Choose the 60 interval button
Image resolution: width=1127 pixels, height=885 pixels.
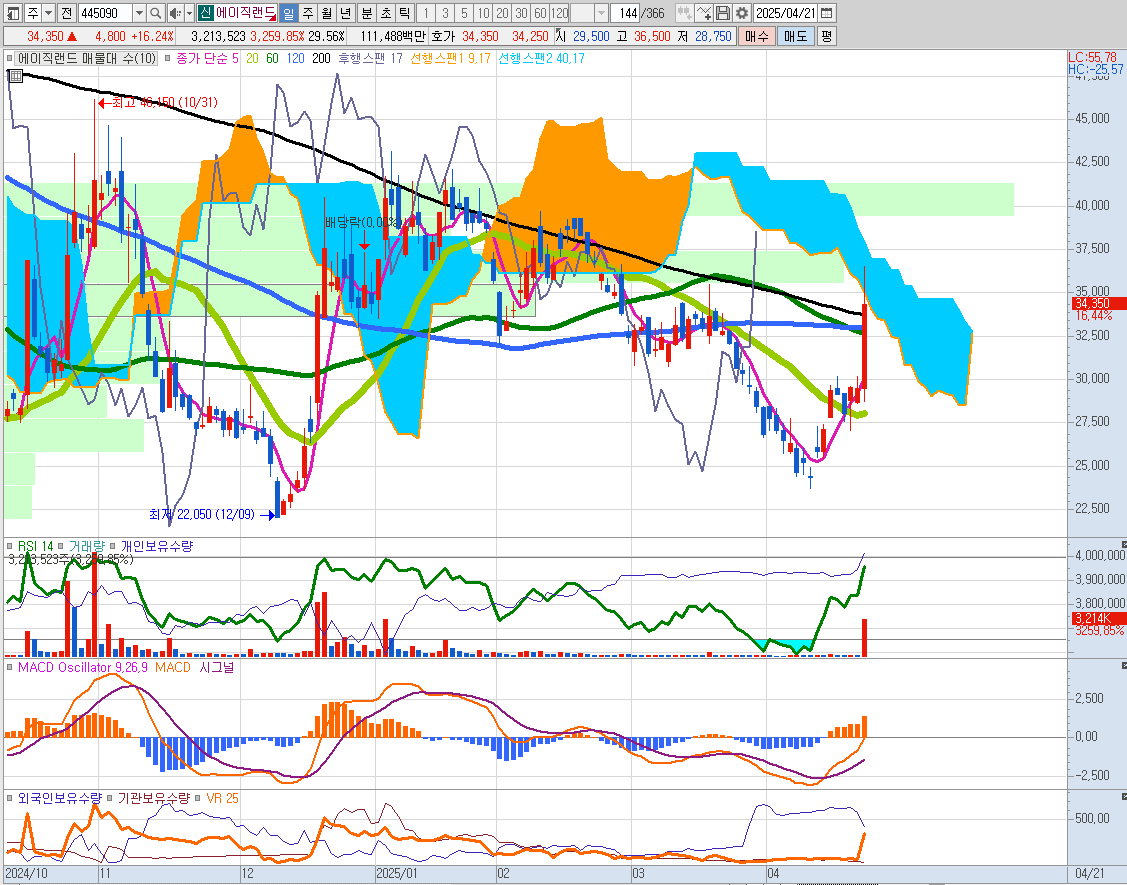pyautogui.click(x=540, y=13)
